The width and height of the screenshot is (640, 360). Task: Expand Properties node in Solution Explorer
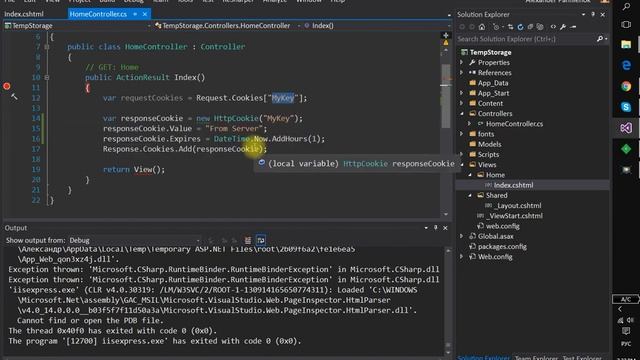click(x=462, y=62)
